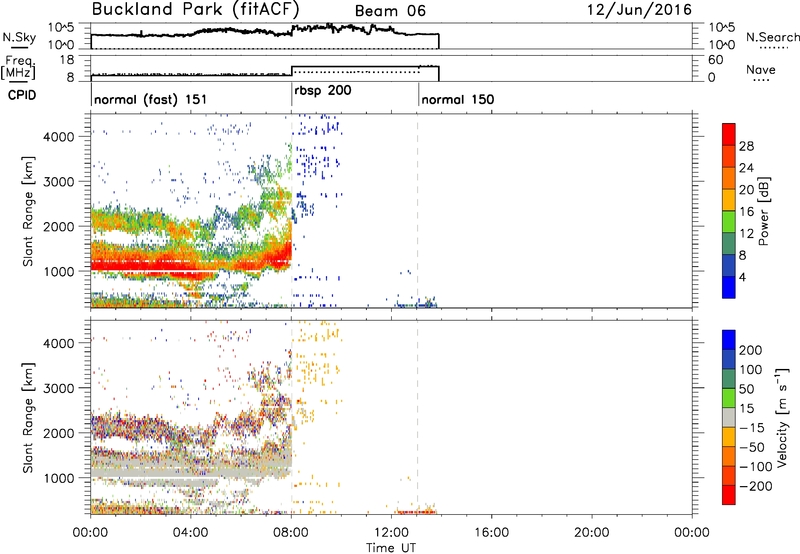Image resolution: width=800 pixels, height=554 pixels.
Task: Click the noise sky trace in top panel
Action: click(x=265, y=31)
